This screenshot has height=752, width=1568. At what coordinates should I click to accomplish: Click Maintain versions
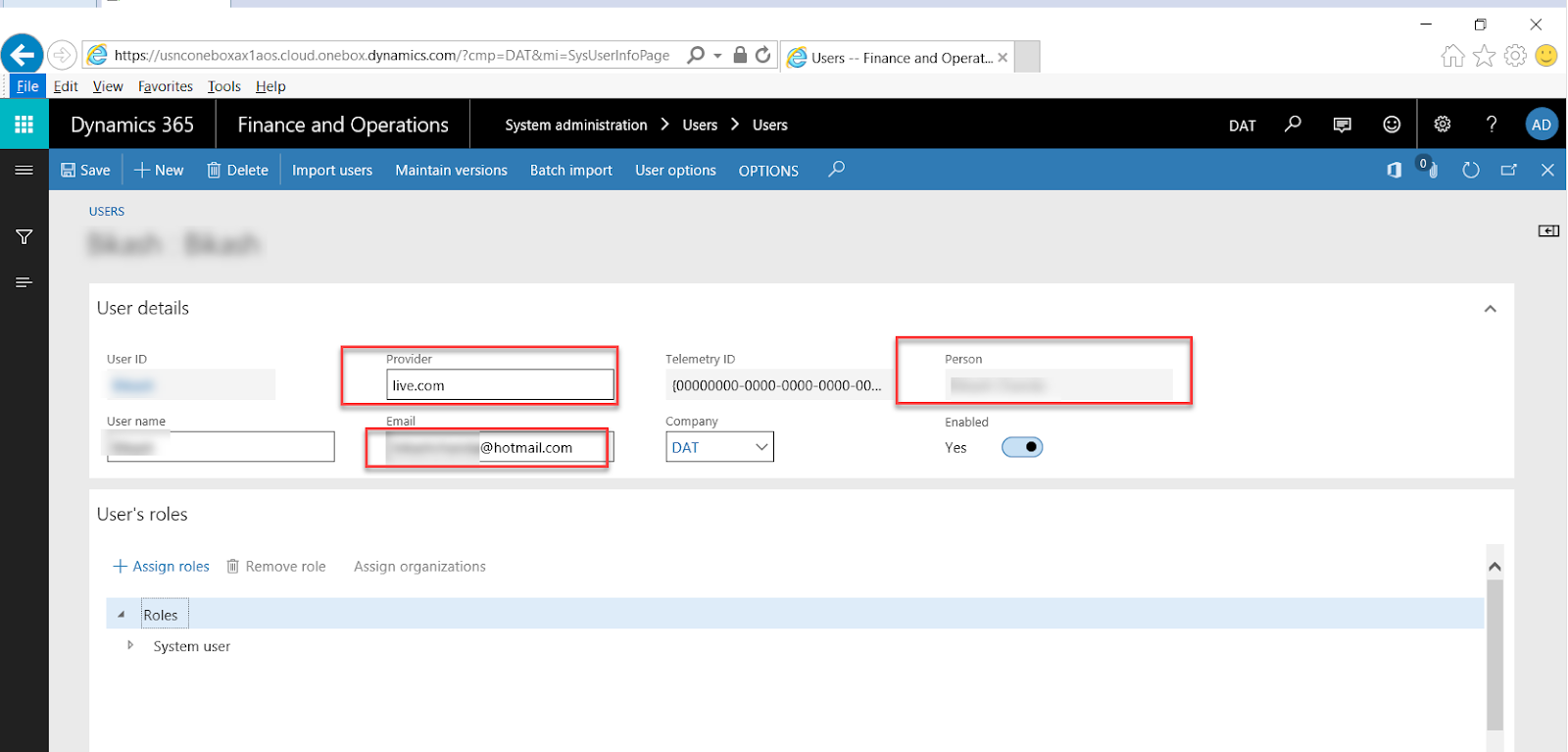tap(452, 171)
